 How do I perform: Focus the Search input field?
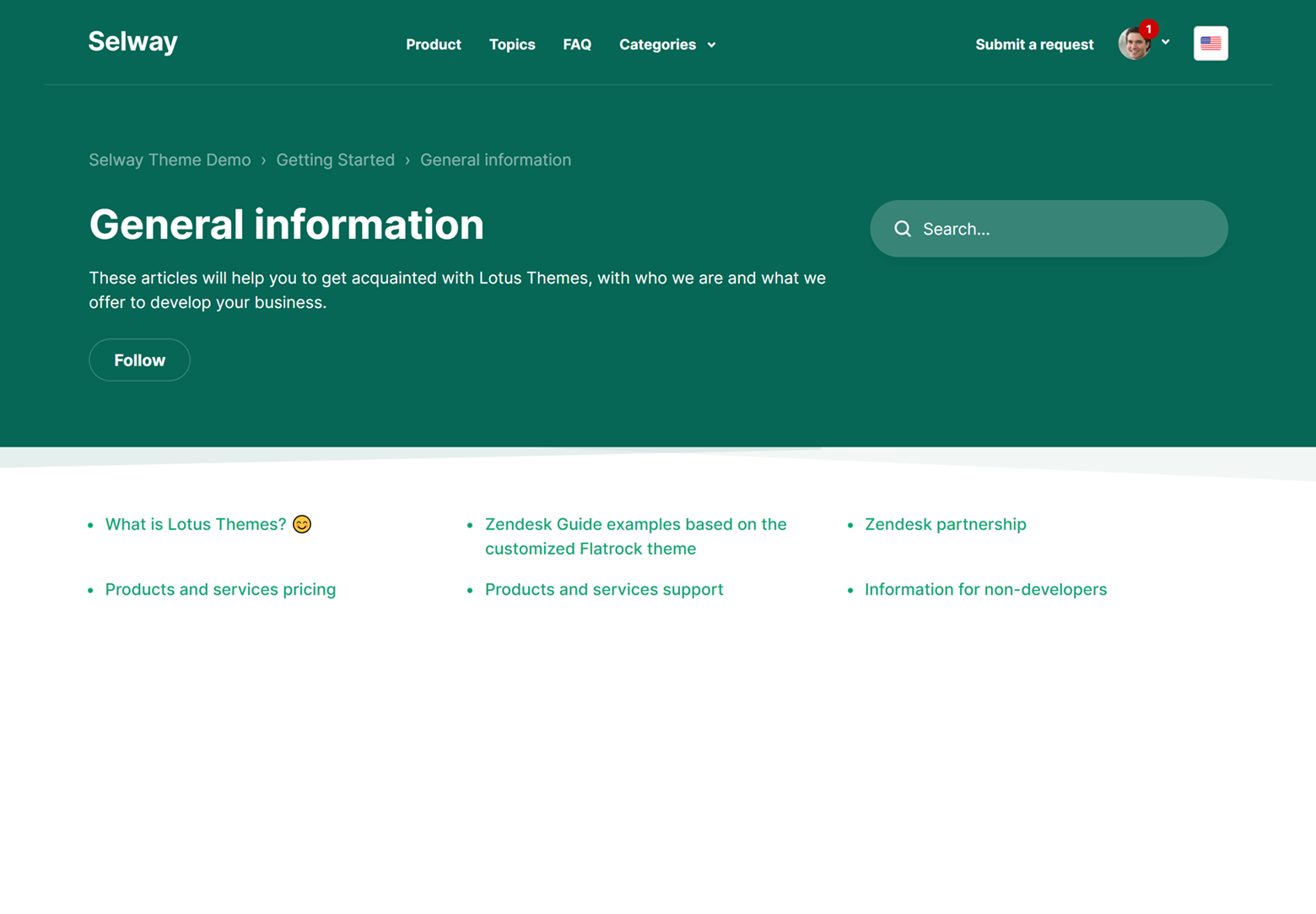(1049, 229)
